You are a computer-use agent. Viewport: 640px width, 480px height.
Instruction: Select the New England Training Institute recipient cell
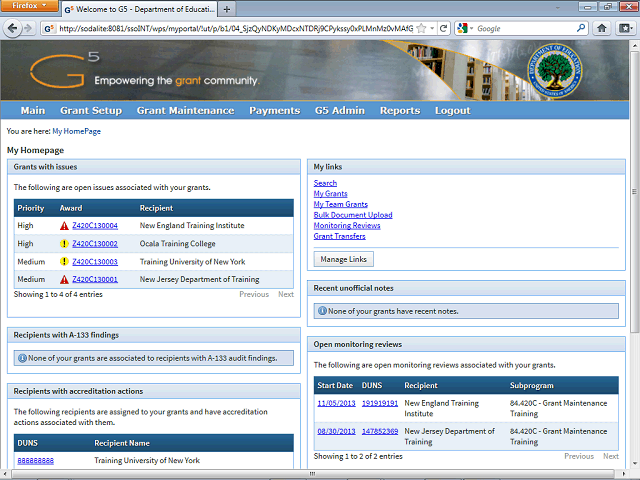click(x=192, y=226)
